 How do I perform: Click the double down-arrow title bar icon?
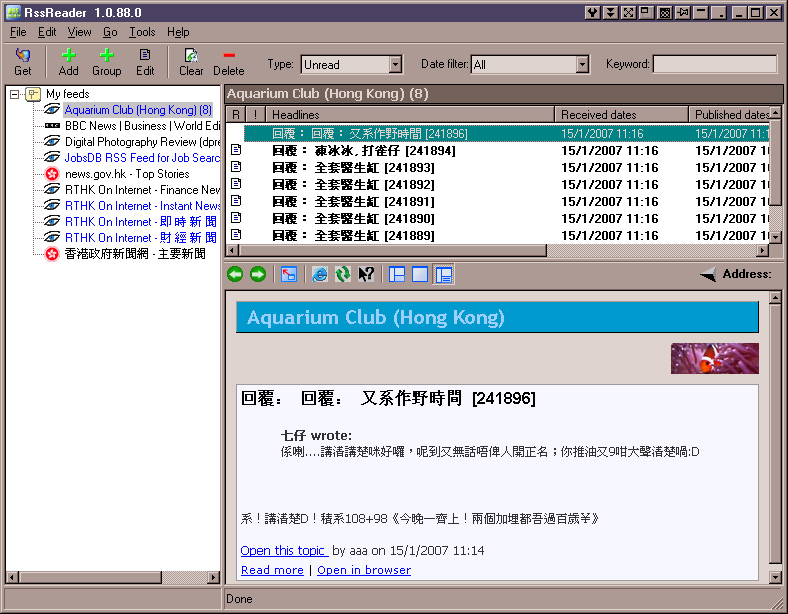tap(611, 12)
